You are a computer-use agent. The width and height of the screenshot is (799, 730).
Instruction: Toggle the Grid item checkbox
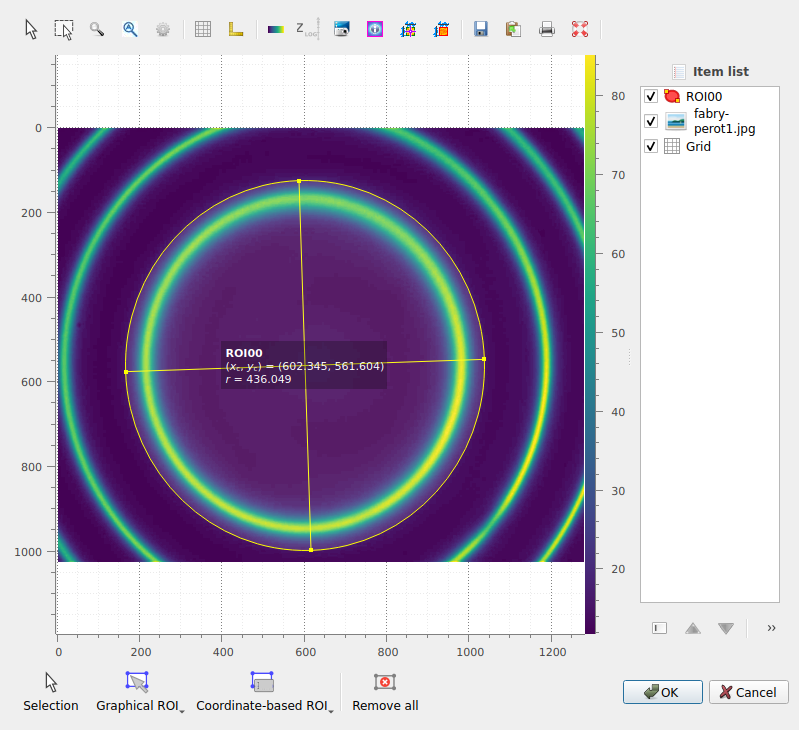pos(651,146)
